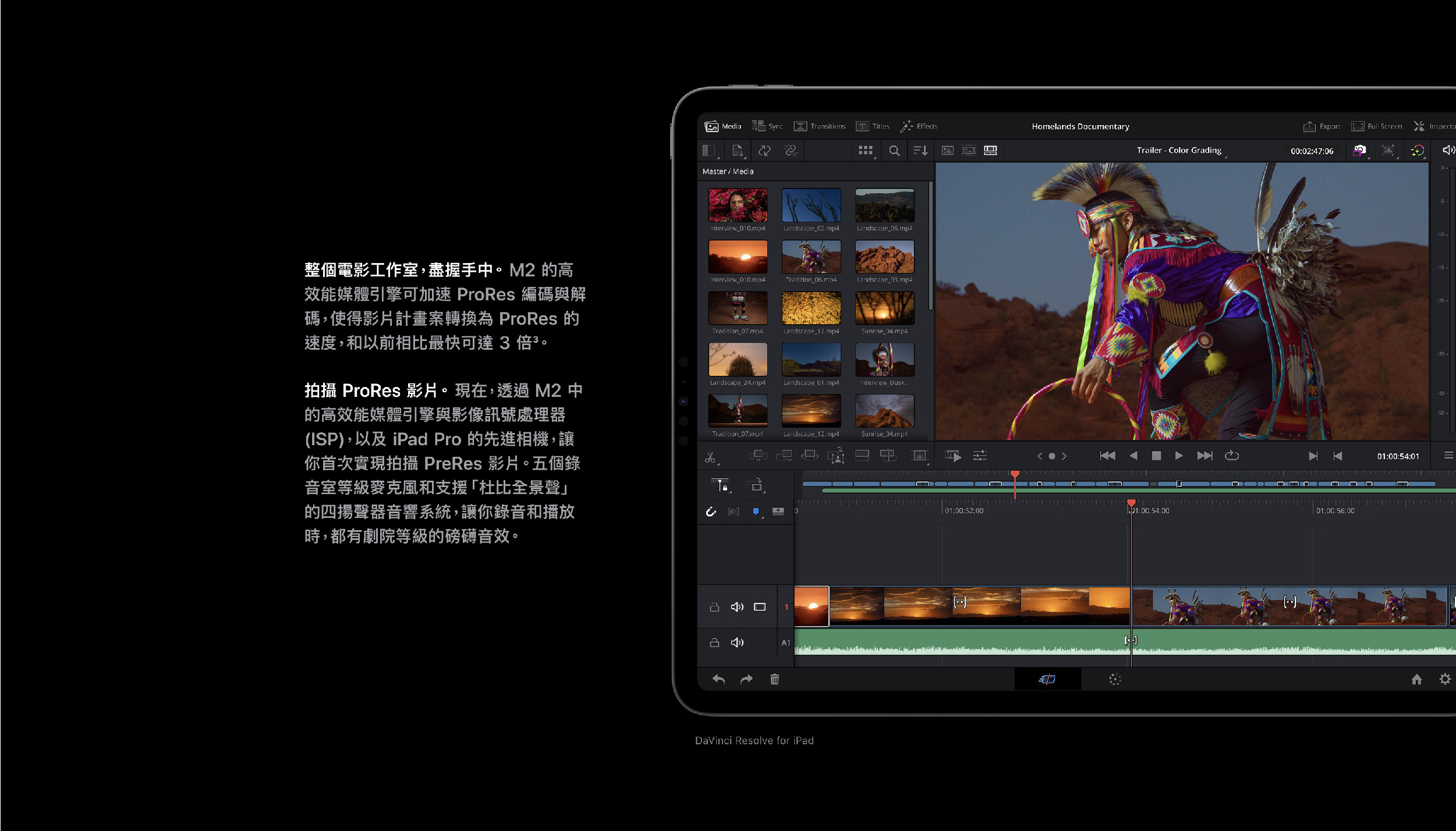Click the 00:02:47:06 duration timecode
The image size is (1456, 831).
click(x=1312, y=151)
